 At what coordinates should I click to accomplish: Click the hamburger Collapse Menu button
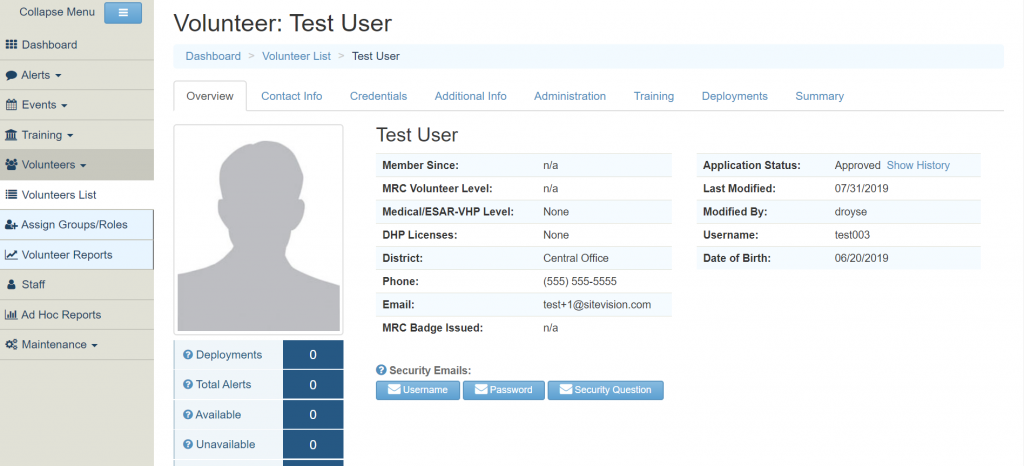(123, 13)
